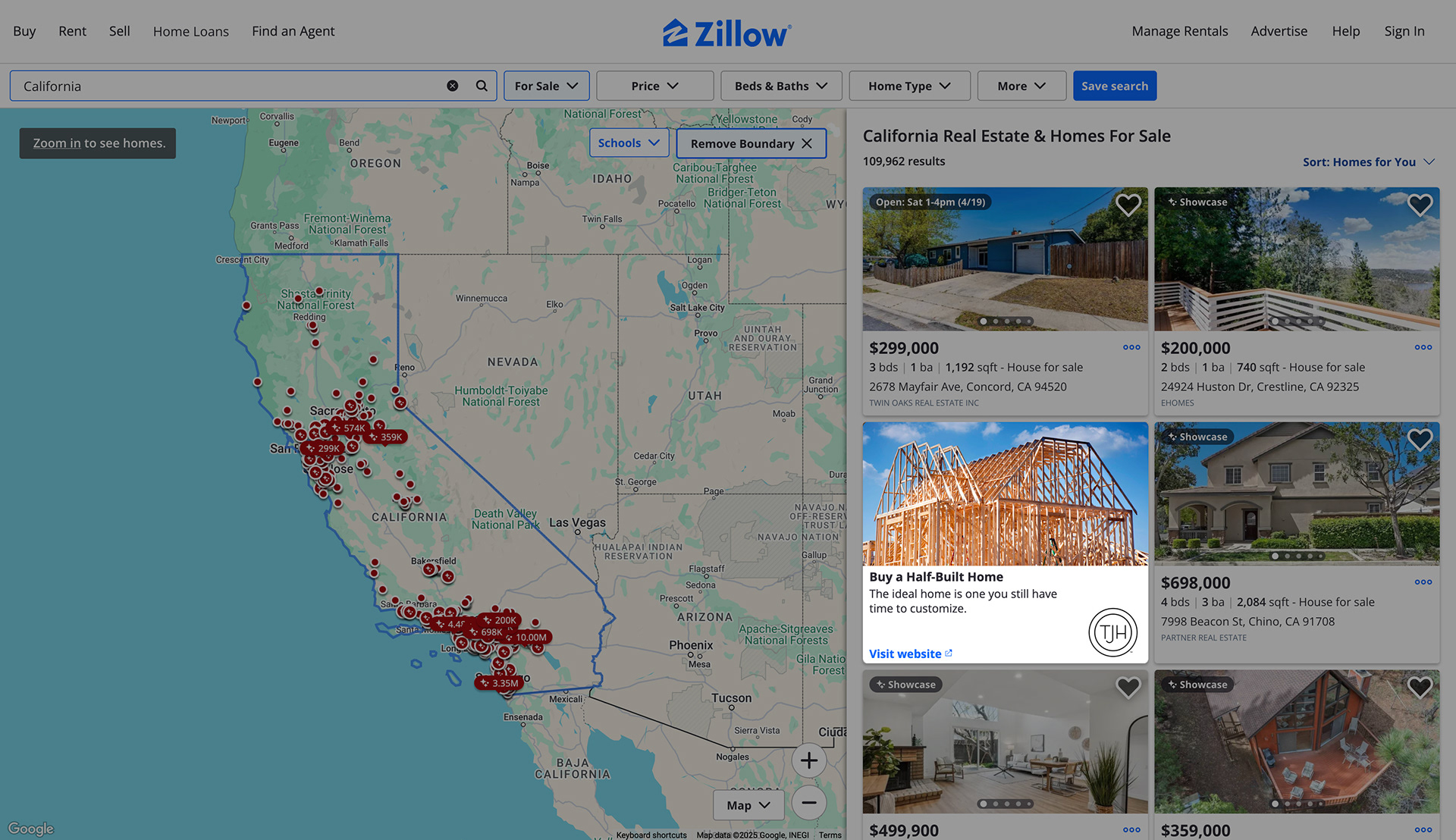The width and height of the screenshot is (1456, 840).
Task: Open the Beds & Baths filter
Action: tap(780, 86)
